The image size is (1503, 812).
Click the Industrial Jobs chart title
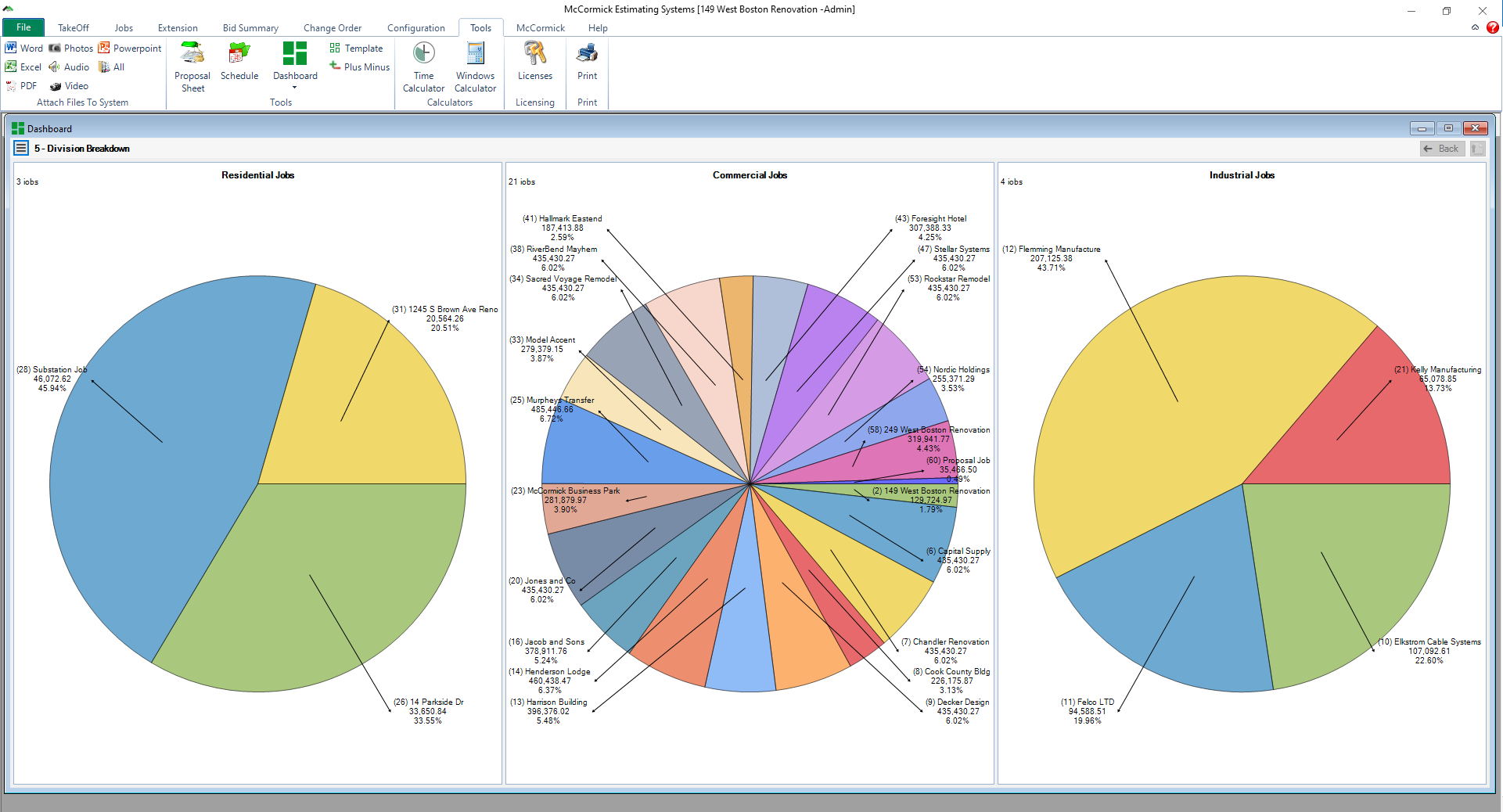point(1242,175)
